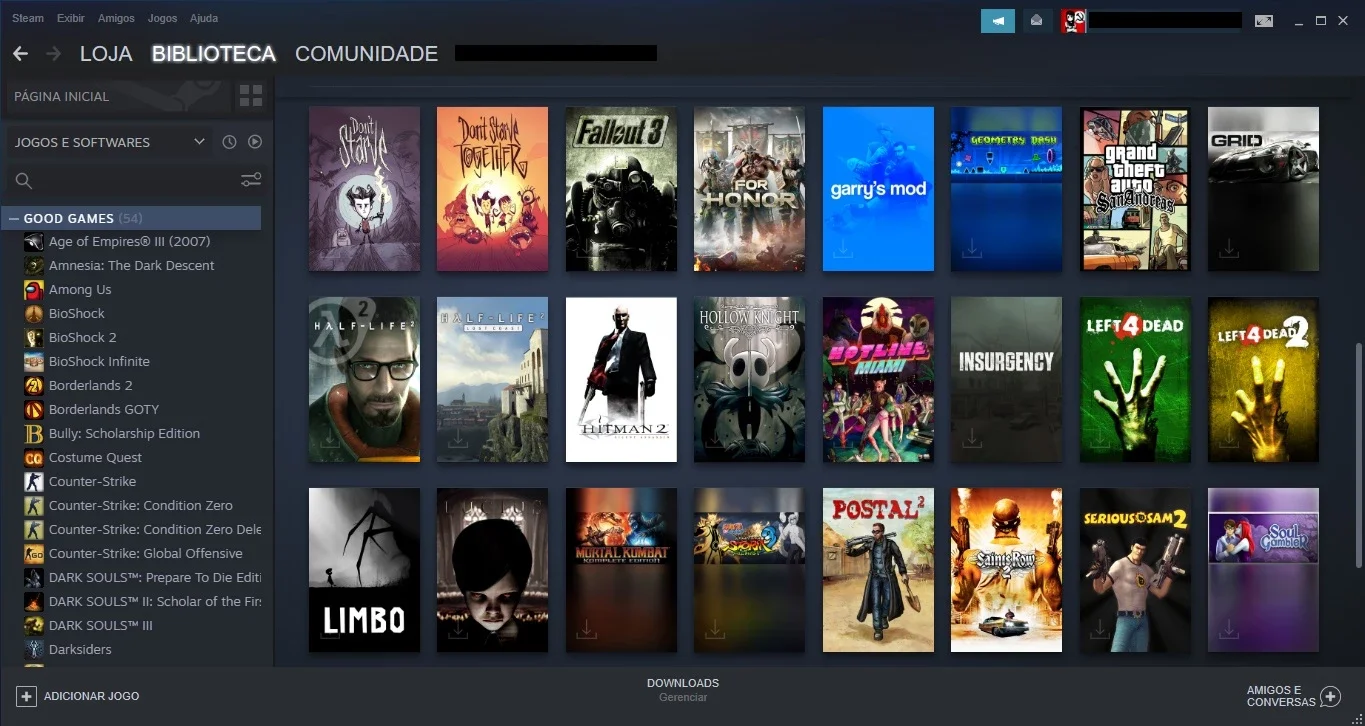
Task: Click the forward navigation arrow
Action: click(x=53, y=54)
